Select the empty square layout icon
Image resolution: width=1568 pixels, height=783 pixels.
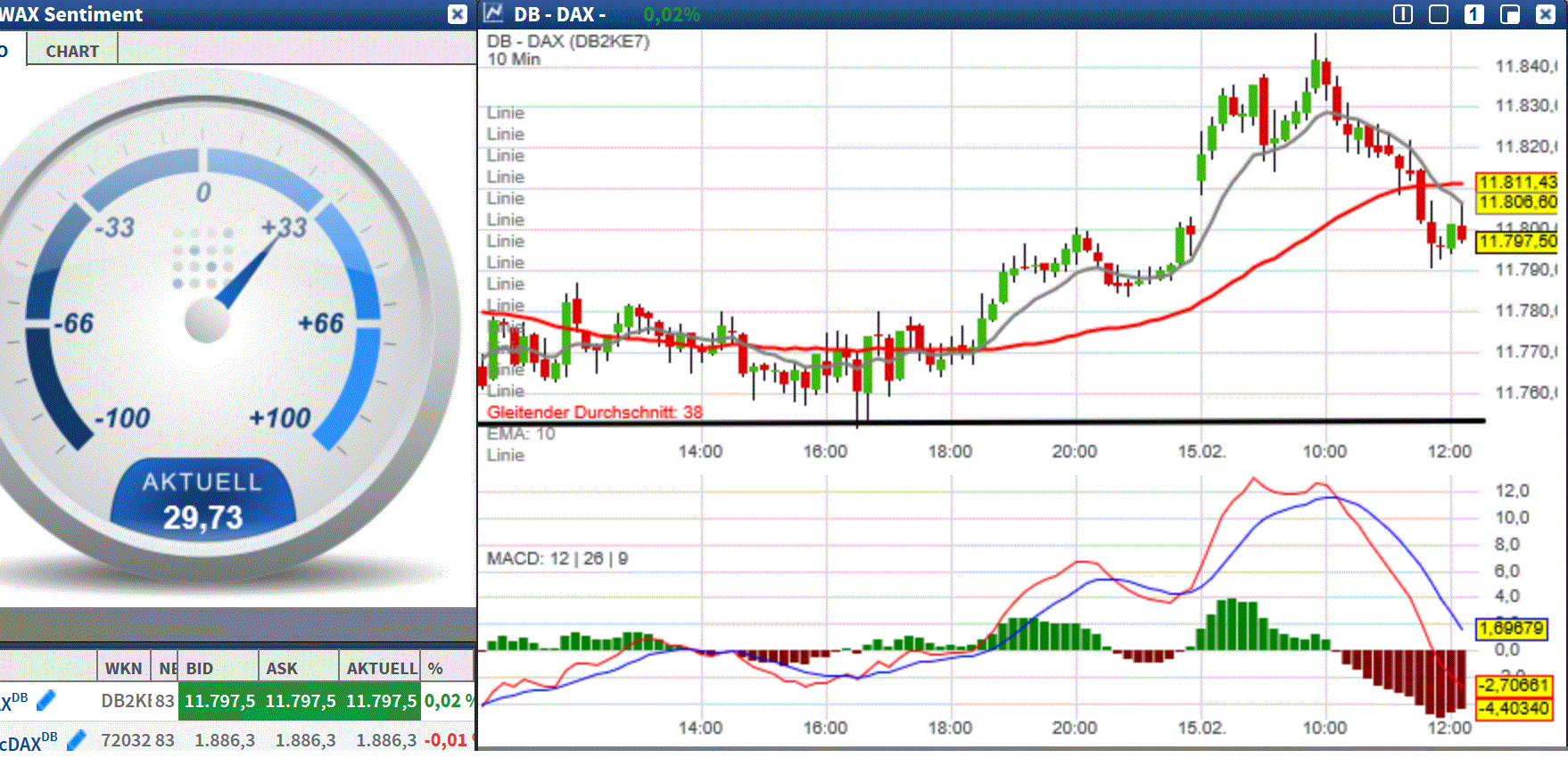1439,14
